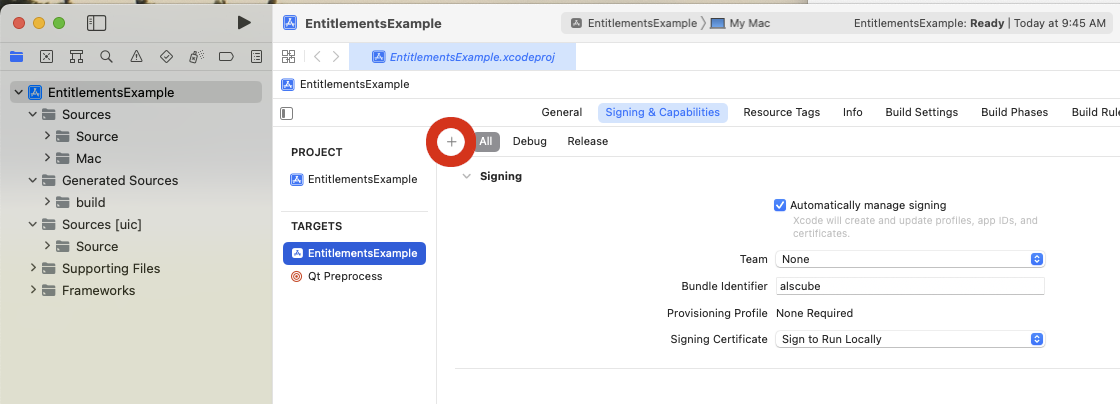Switch to the Resource Tags tab

coord(781,112)
